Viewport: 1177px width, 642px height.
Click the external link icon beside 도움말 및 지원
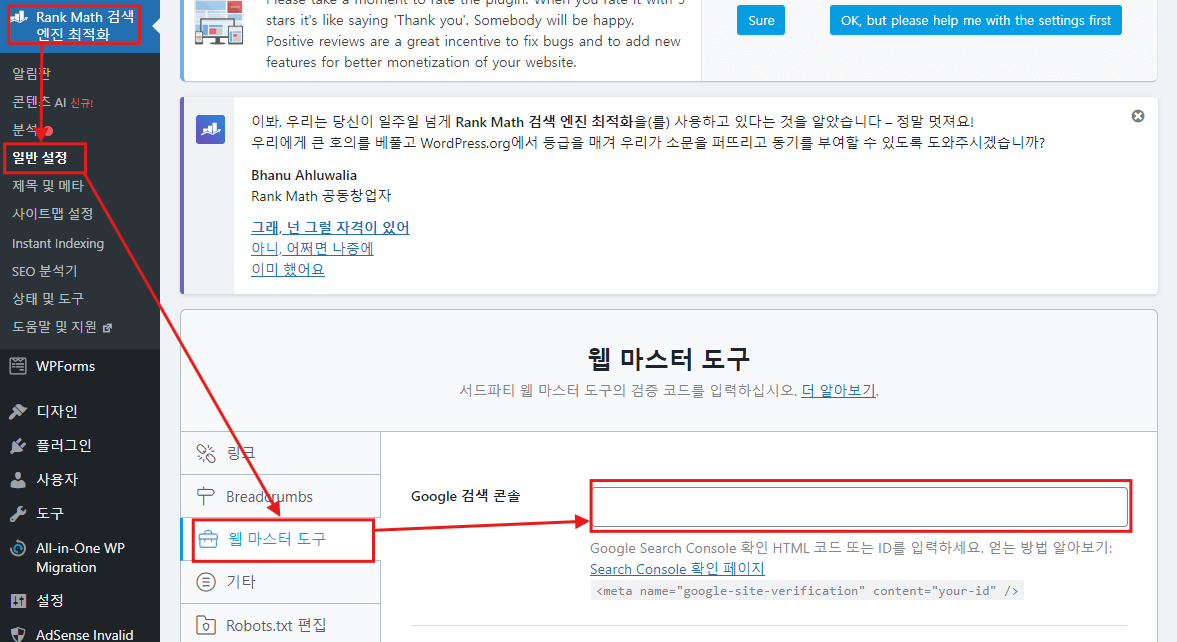107,327
